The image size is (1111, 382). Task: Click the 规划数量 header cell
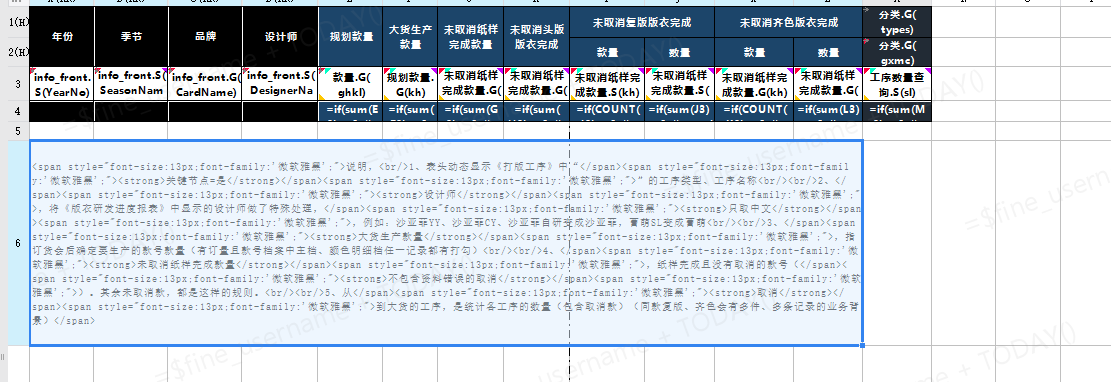tap(351, 37)
